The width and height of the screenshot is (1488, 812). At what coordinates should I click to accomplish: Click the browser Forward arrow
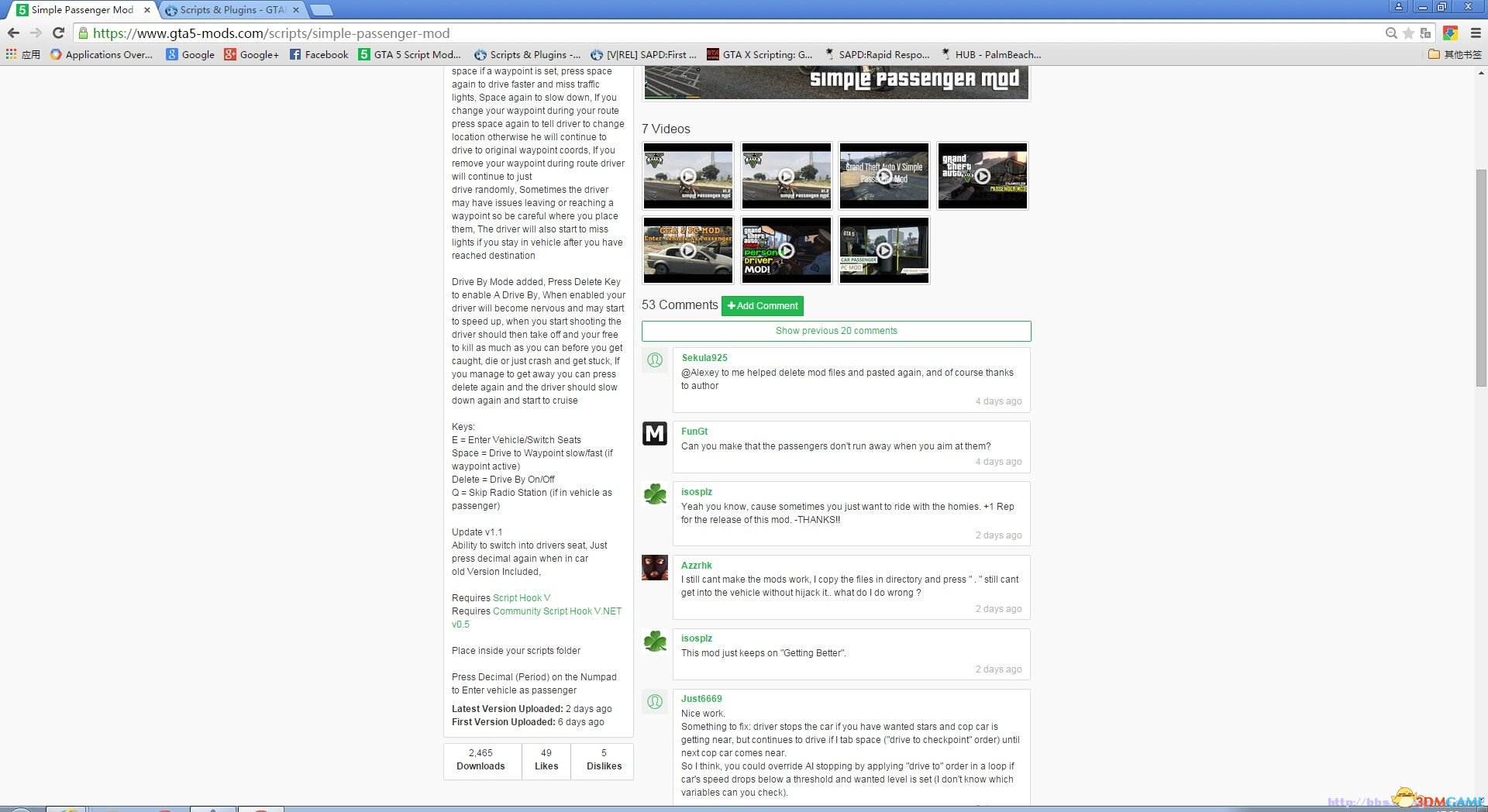(x=36, y=33)
